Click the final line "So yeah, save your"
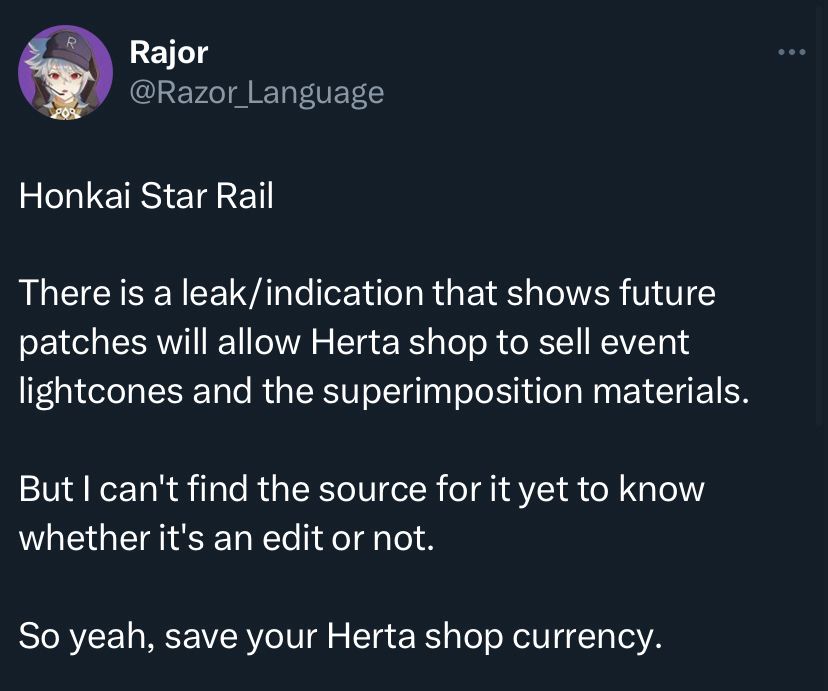828x691 pixels. tap(340, 636)
